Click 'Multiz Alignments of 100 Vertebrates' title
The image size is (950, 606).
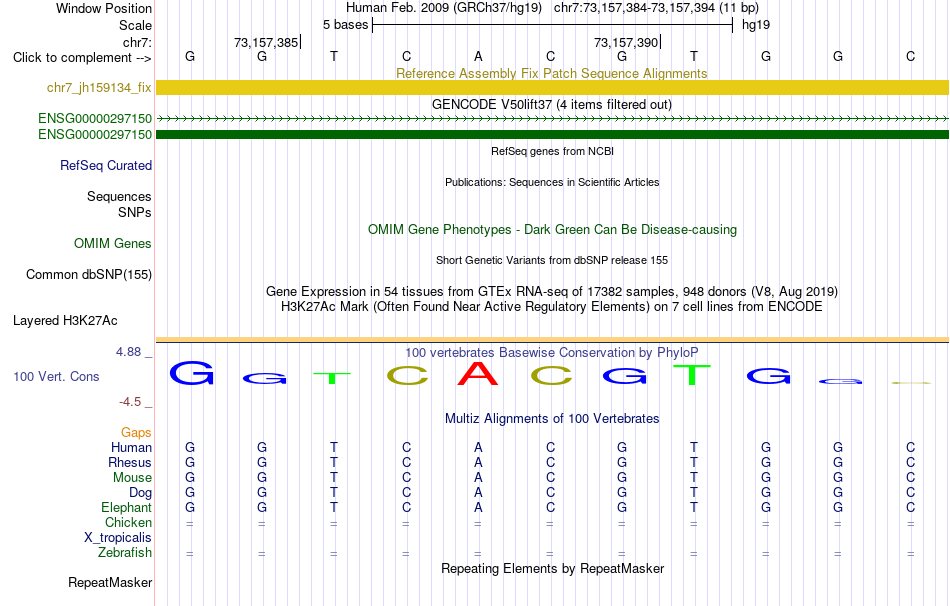(x=552, y=419)
